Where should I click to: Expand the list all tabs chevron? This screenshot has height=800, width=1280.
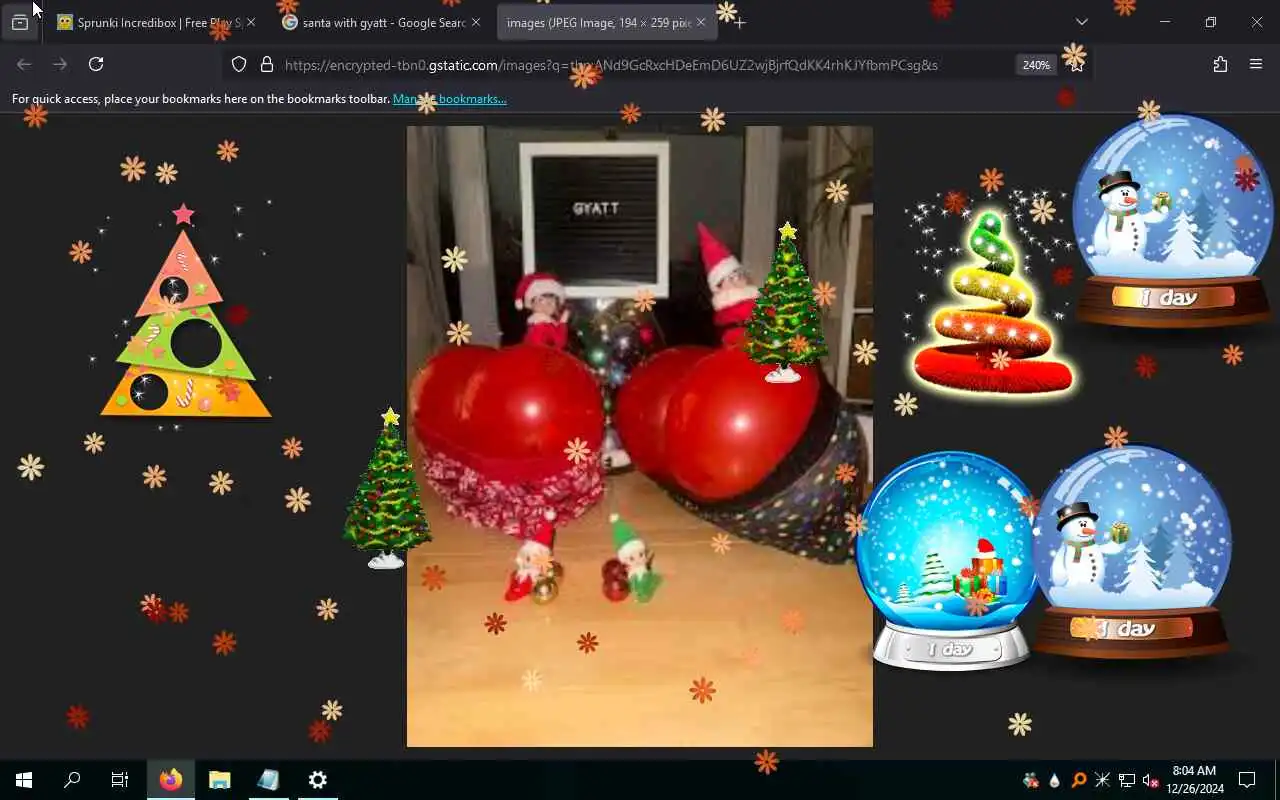point(1081,22)
